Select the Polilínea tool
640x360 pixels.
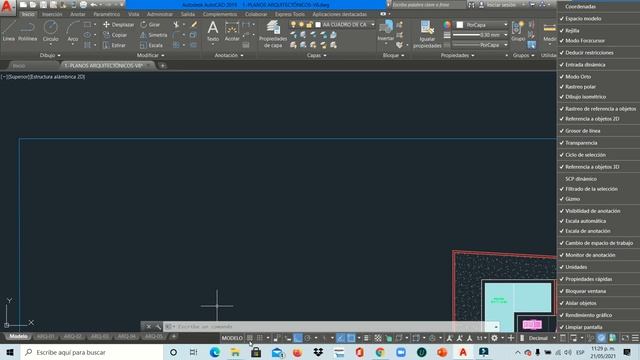[27, 32]
